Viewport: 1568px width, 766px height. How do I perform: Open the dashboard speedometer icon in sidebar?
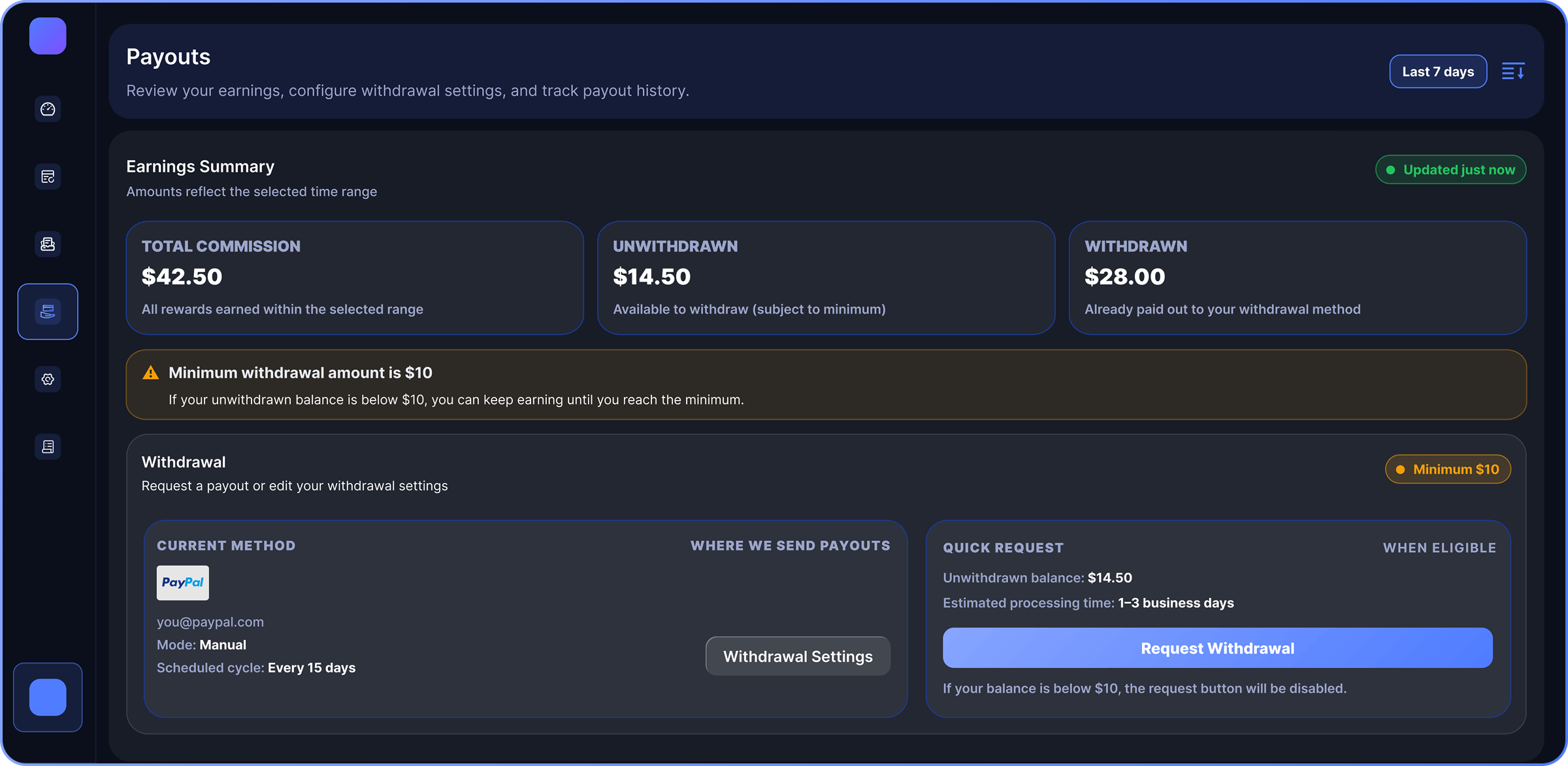[47, 109]
